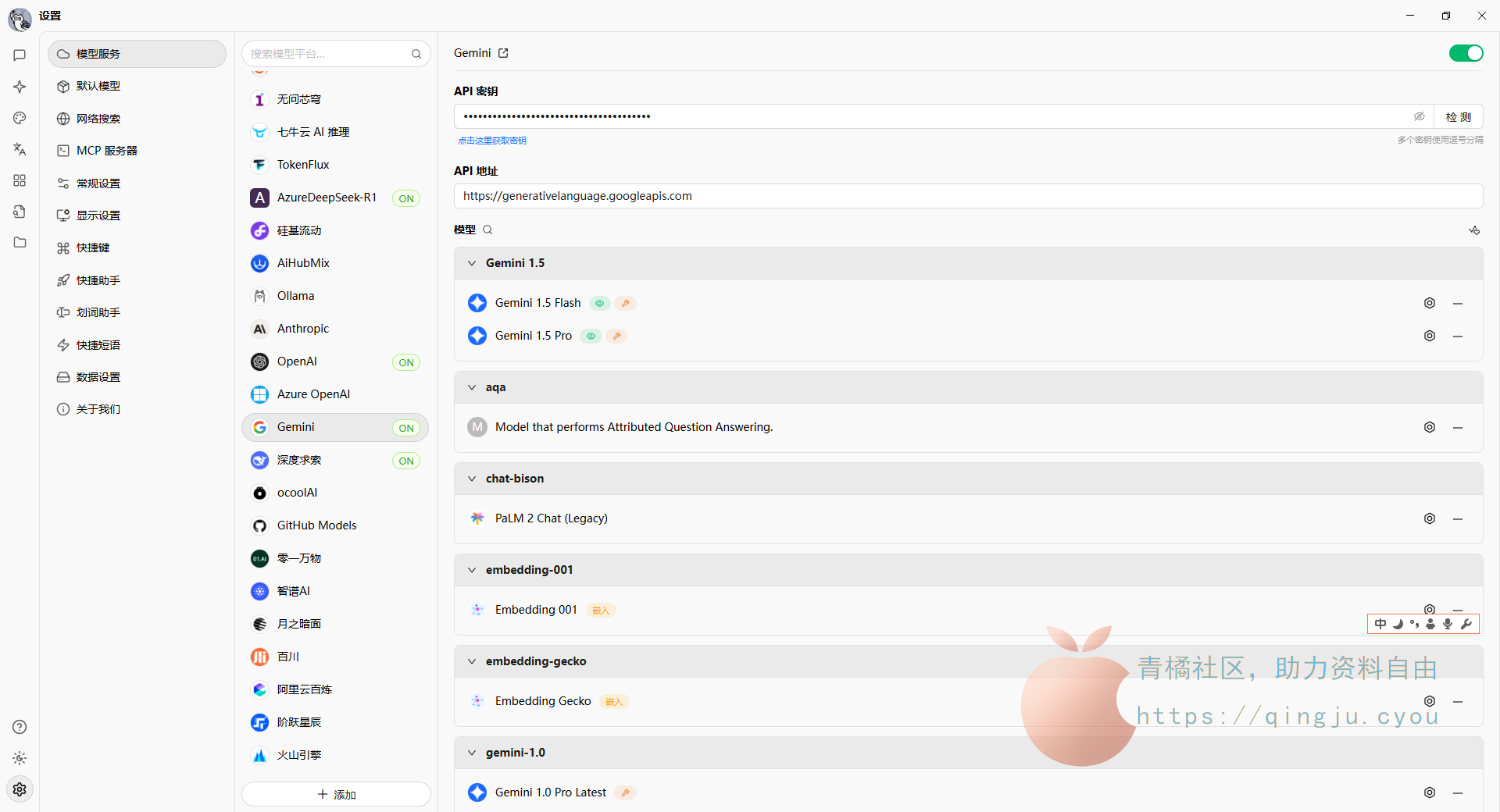Screen dimensions: 1500x812
Task: Open 关于我们 settings section
Action: (137, 409)
